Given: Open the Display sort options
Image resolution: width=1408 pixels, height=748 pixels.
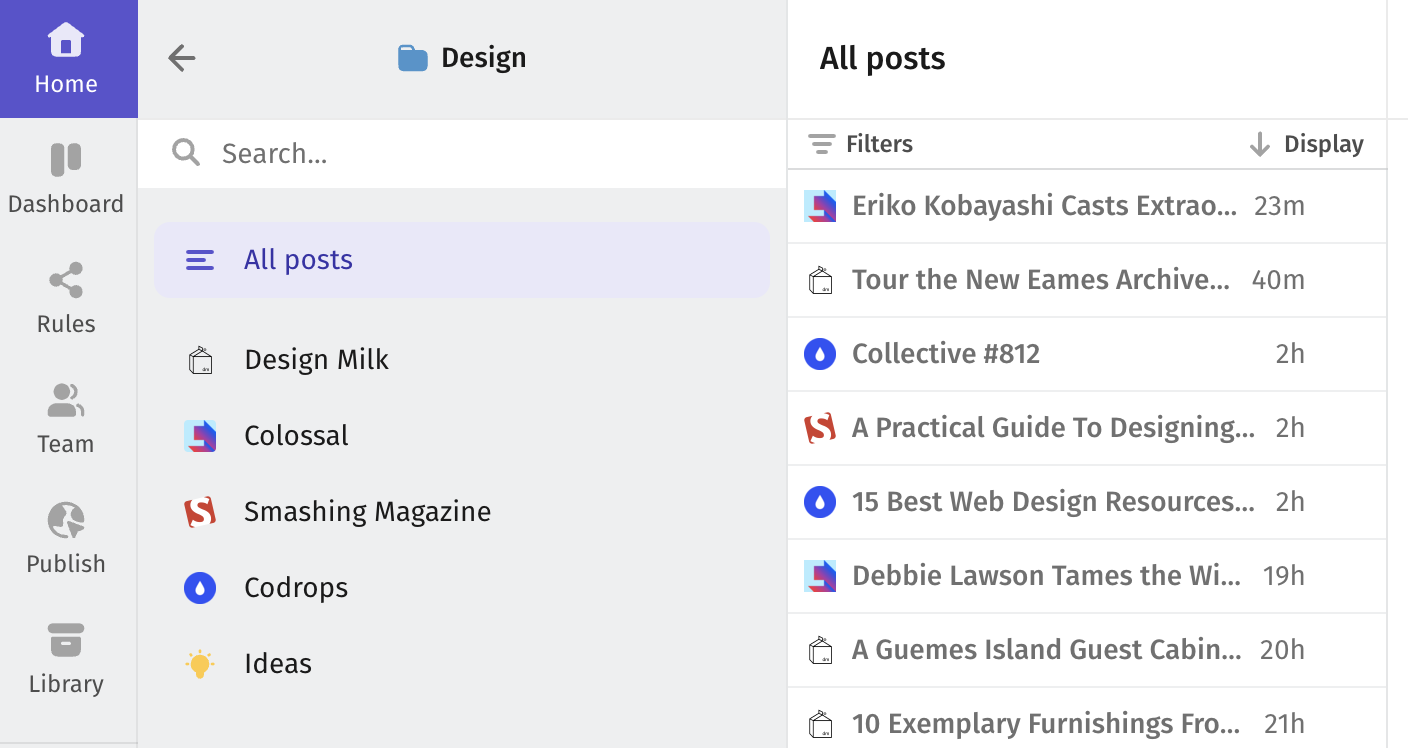Looking at the screenshot, I should pyautogui.click(x=1322, y=143).
